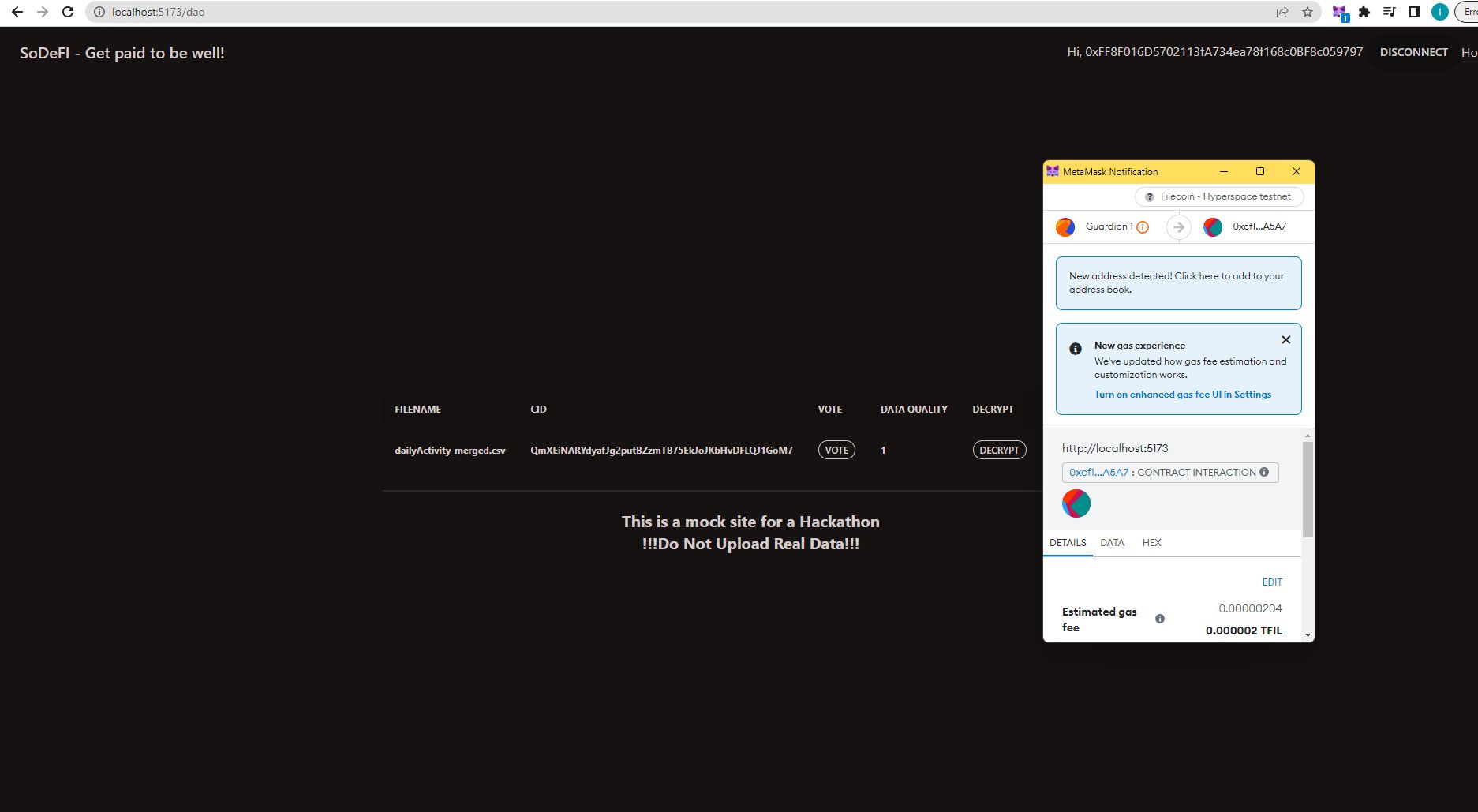Reload the localhost dao page
Viewport: 1478px width, 812px height.
click(x=68, y=12)
